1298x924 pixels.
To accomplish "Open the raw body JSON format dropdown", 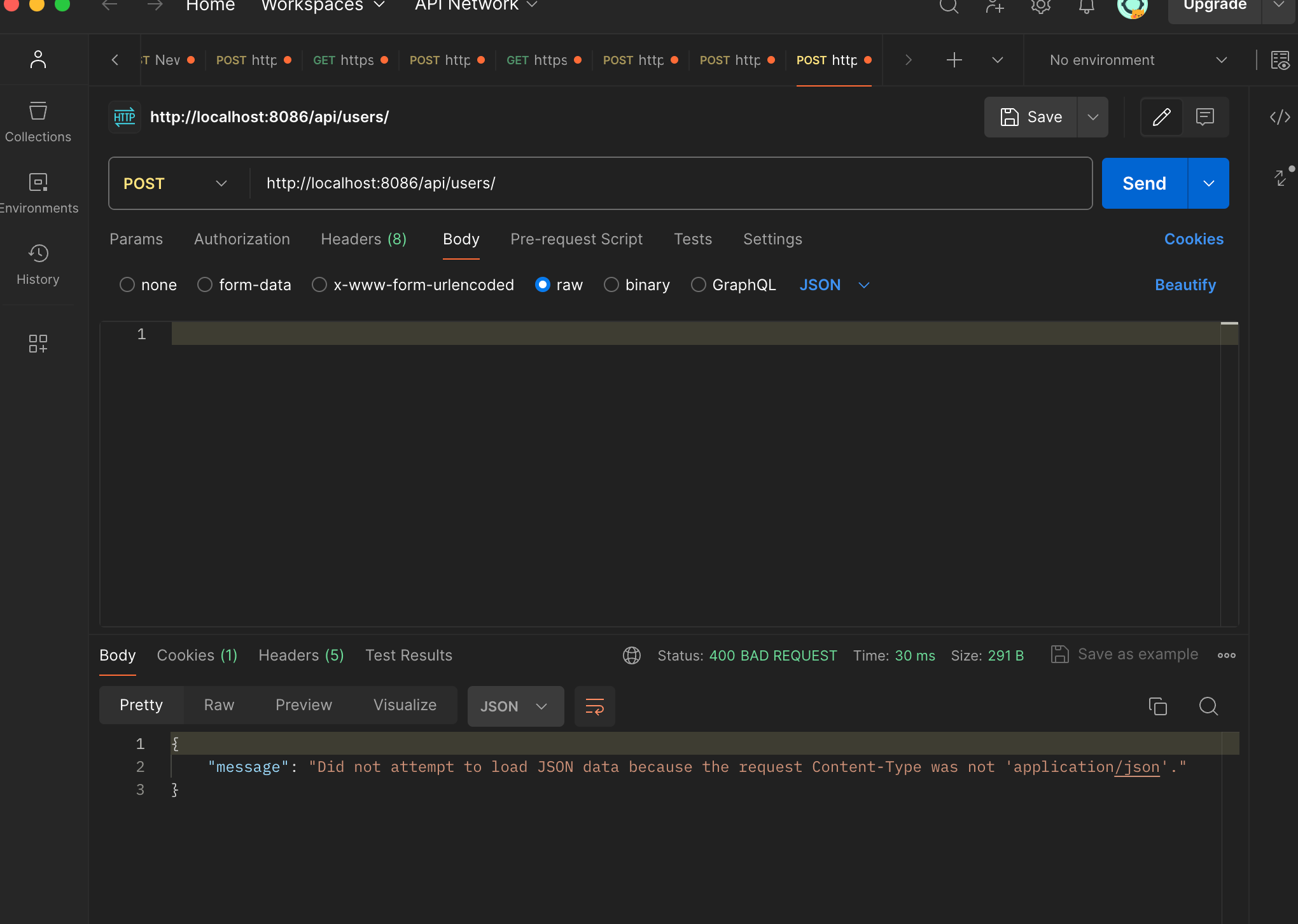I will point(834,285).
